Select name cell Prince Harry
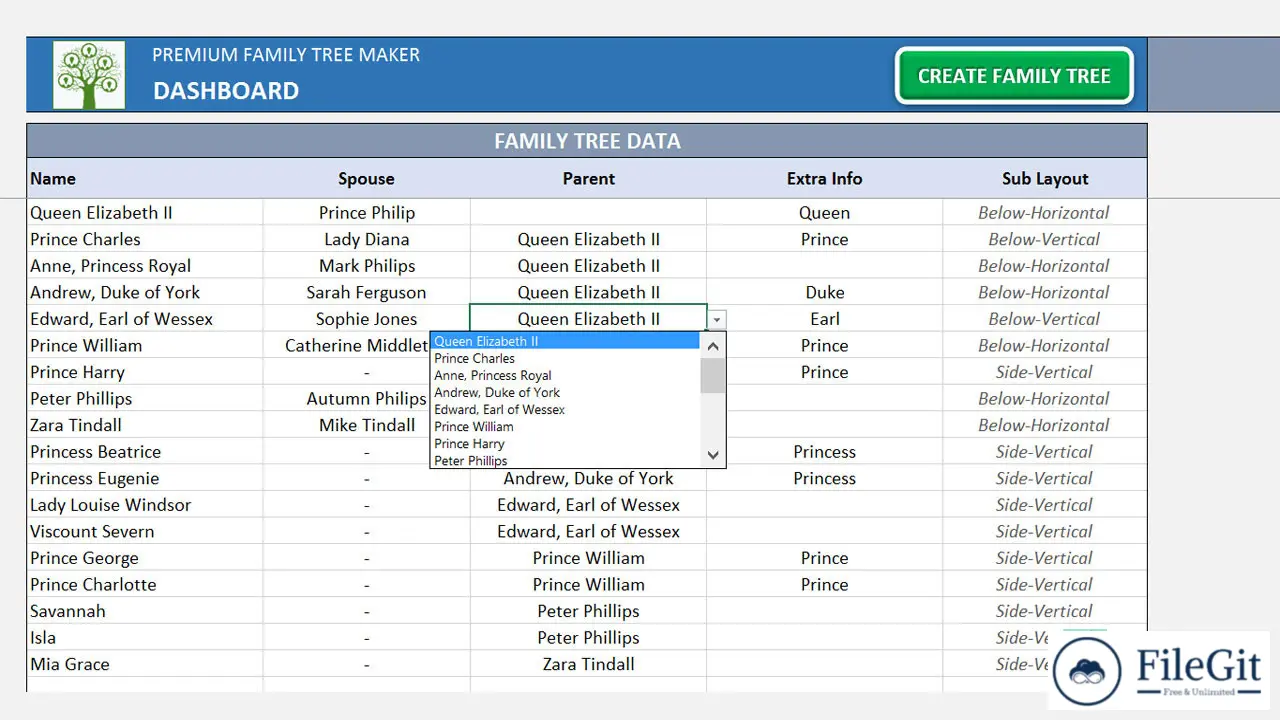Viewport: 1280px width, 720px height. point(145,372)
